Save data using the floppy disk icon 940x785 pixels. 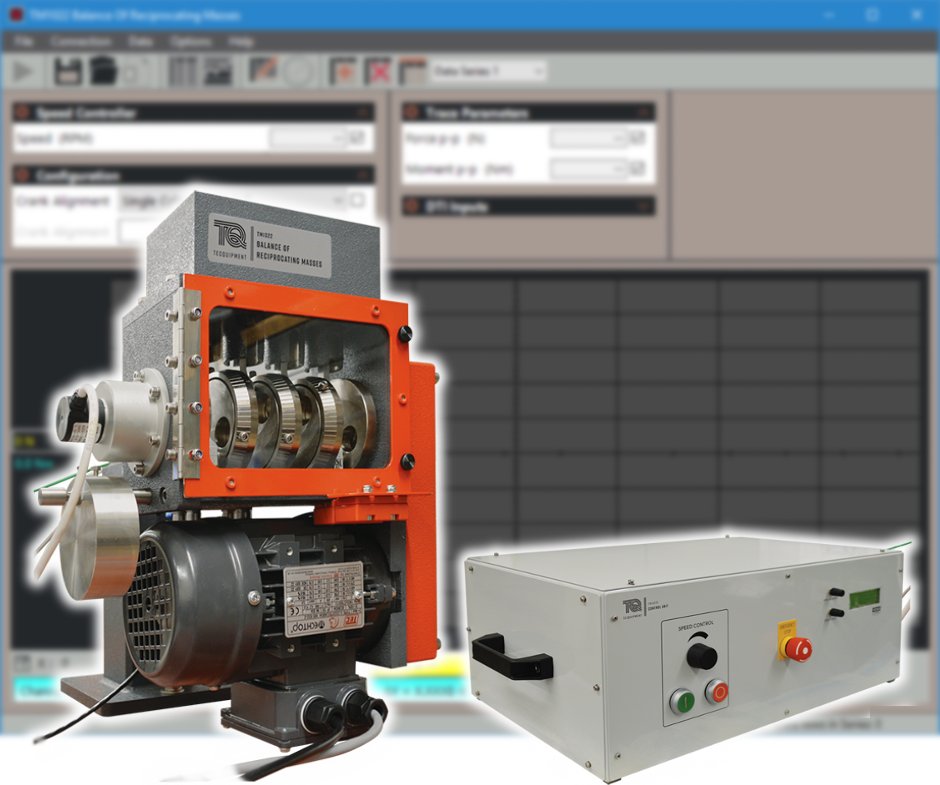pyautogui.click(x=68, y=71)
